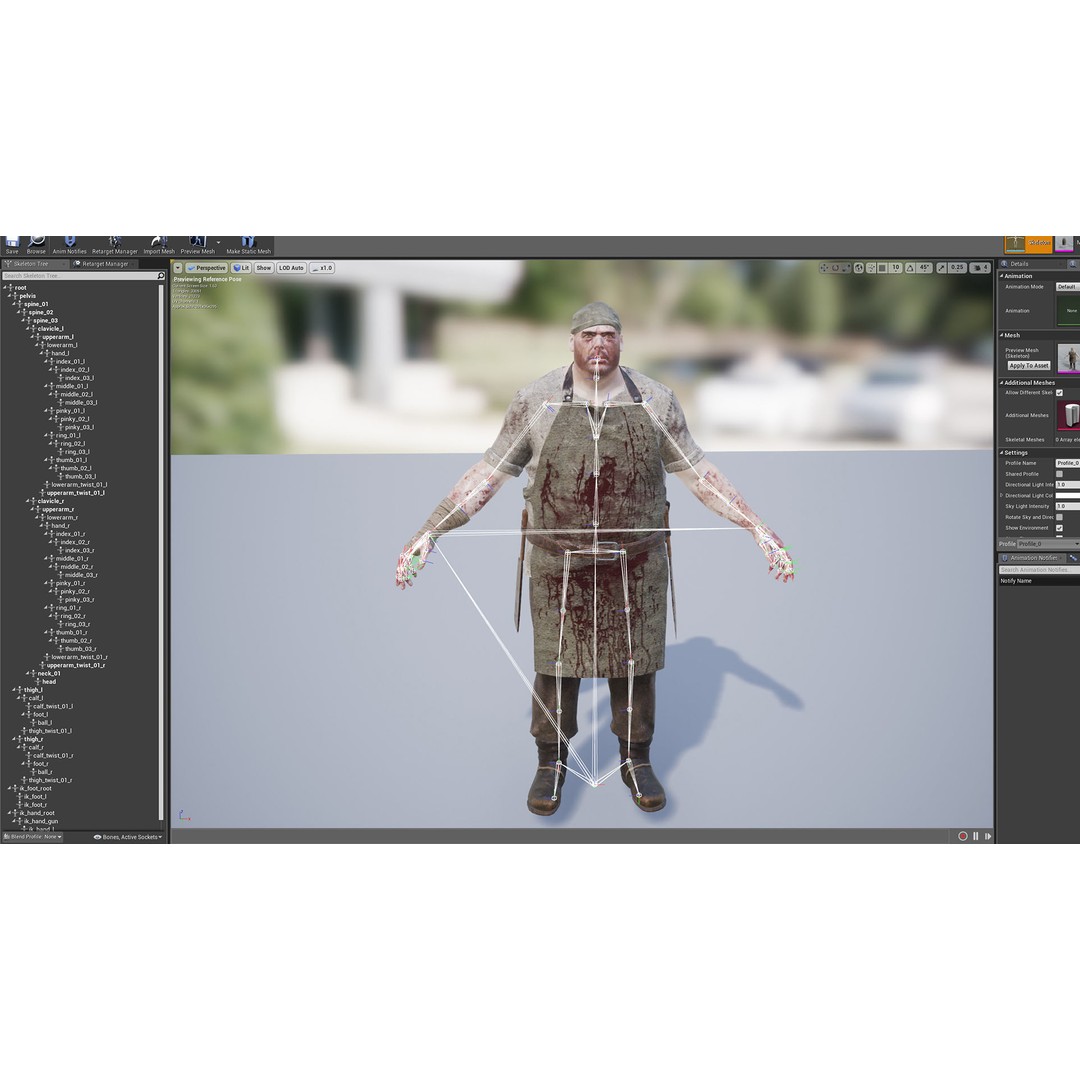Click the Search Skeleton Tree field
Viewport: 1080px width, 1080px height.
click(x=80, y=276)
